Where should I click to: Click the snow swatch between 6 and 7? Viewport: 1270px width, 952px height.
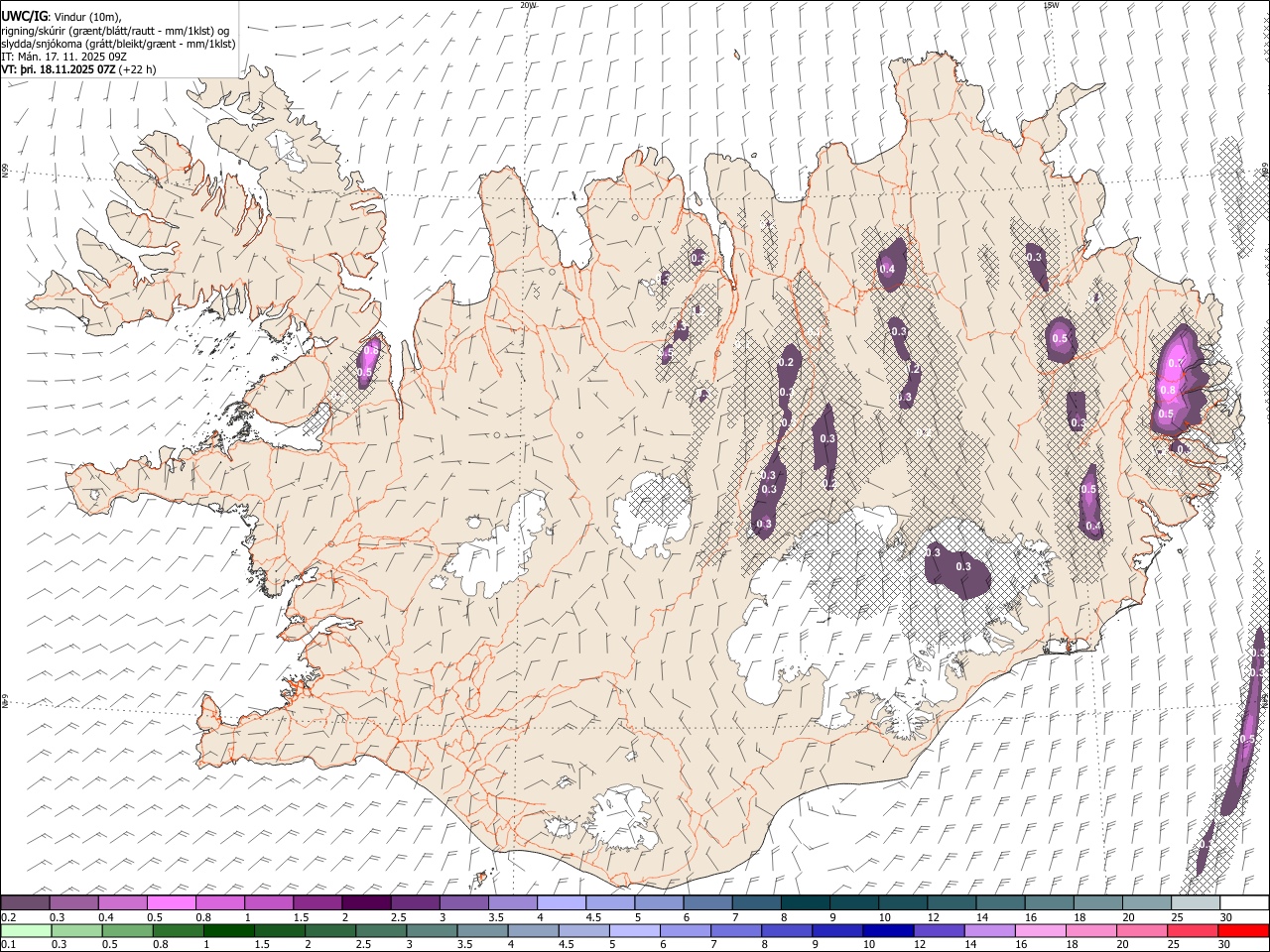(x=706, y=902)
